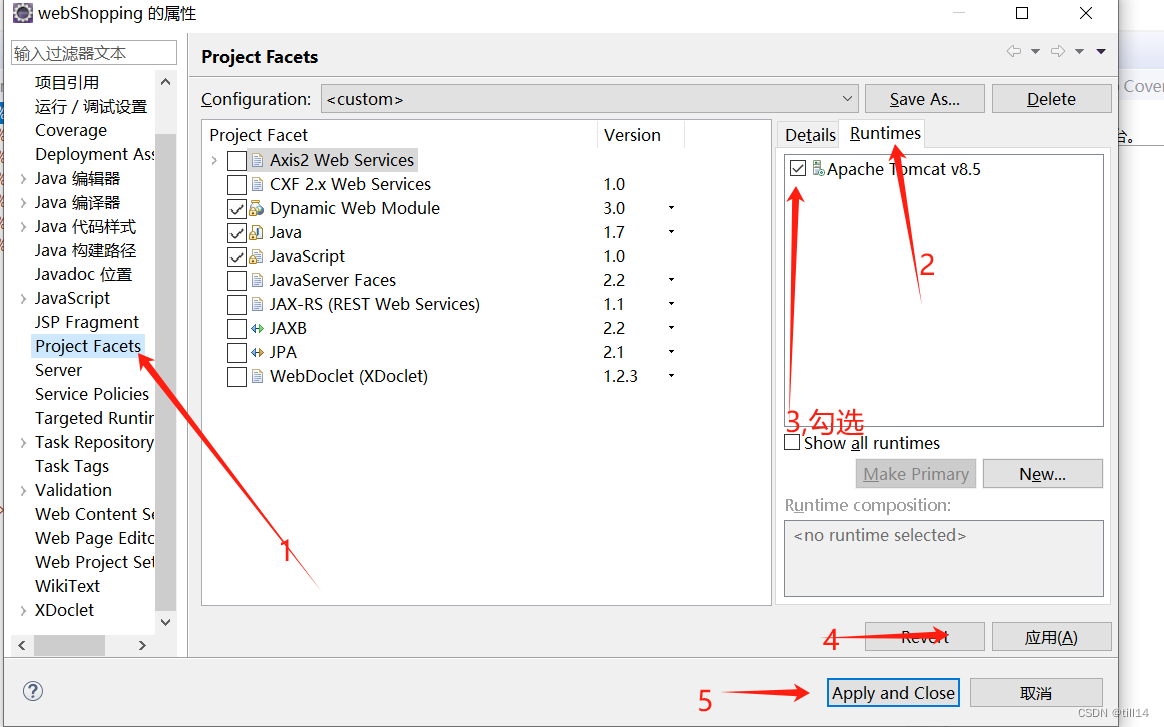
Task: Open the view menu triangle at top right
Action: [x=1099, y=52]
